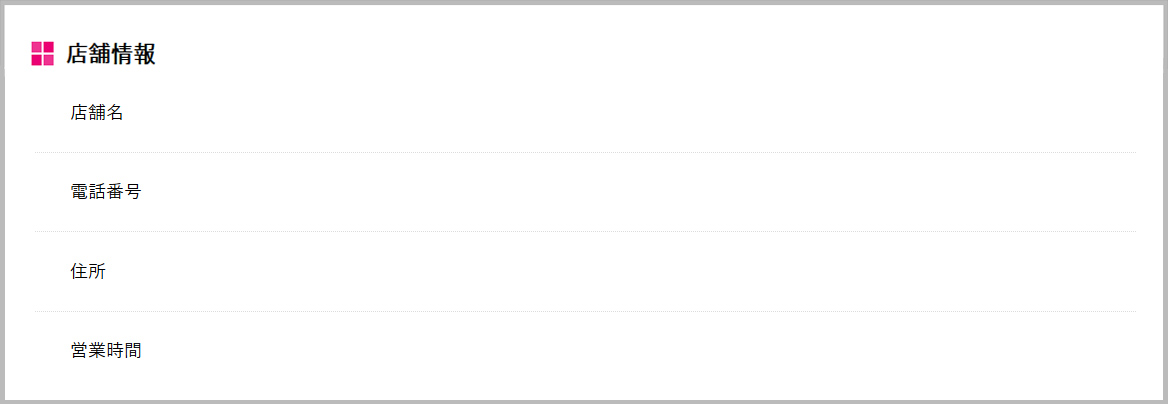Click the dotted divider under 電話番号
Viewport: 1168px width, 404px height.
[x=585, y=232]
